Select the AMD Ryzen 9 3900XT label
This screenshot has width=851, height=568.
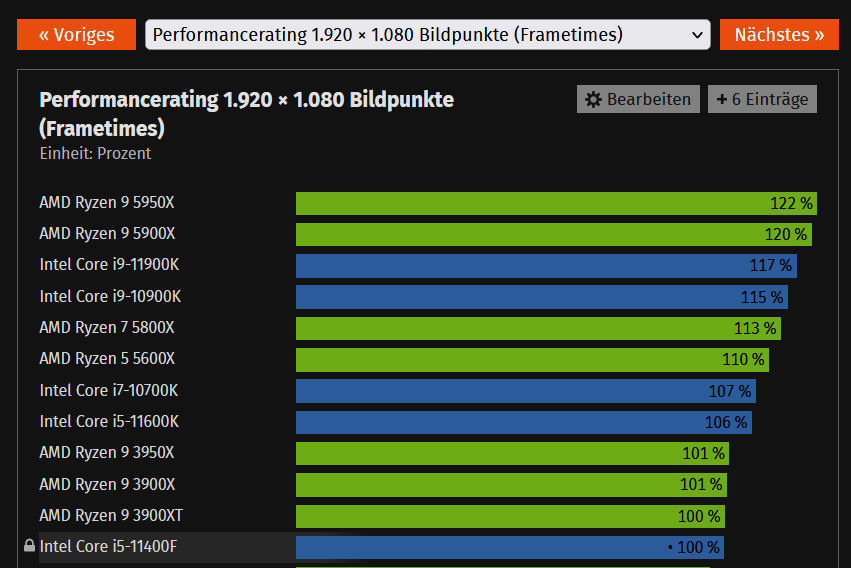point(111,515)
